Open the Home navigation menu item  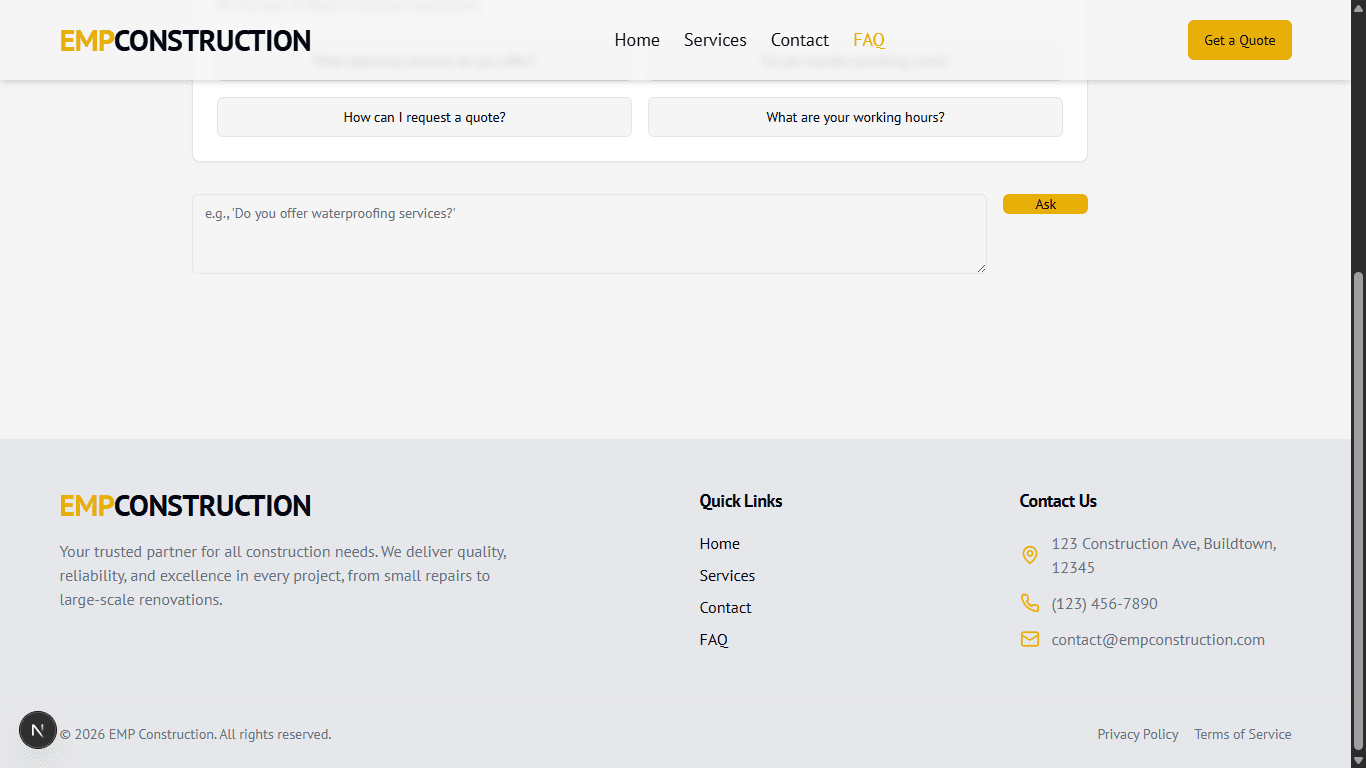pyautogui.click(x=637, y=40)
